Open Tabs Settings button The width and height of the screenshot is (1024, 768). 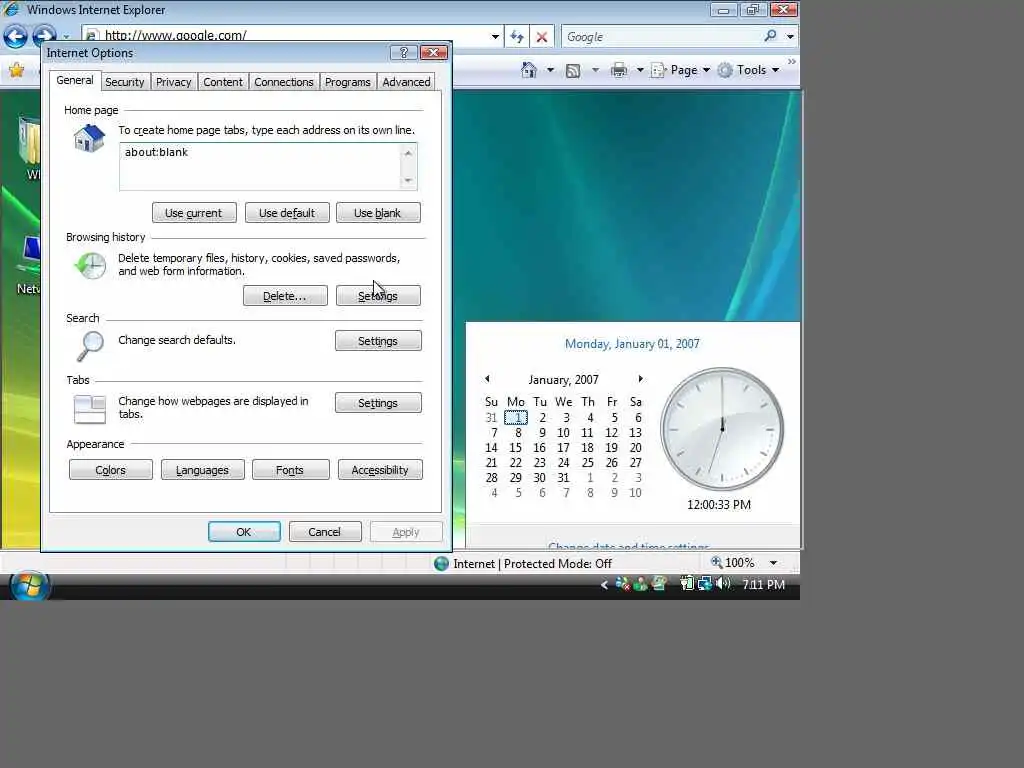tap(378, 403)
